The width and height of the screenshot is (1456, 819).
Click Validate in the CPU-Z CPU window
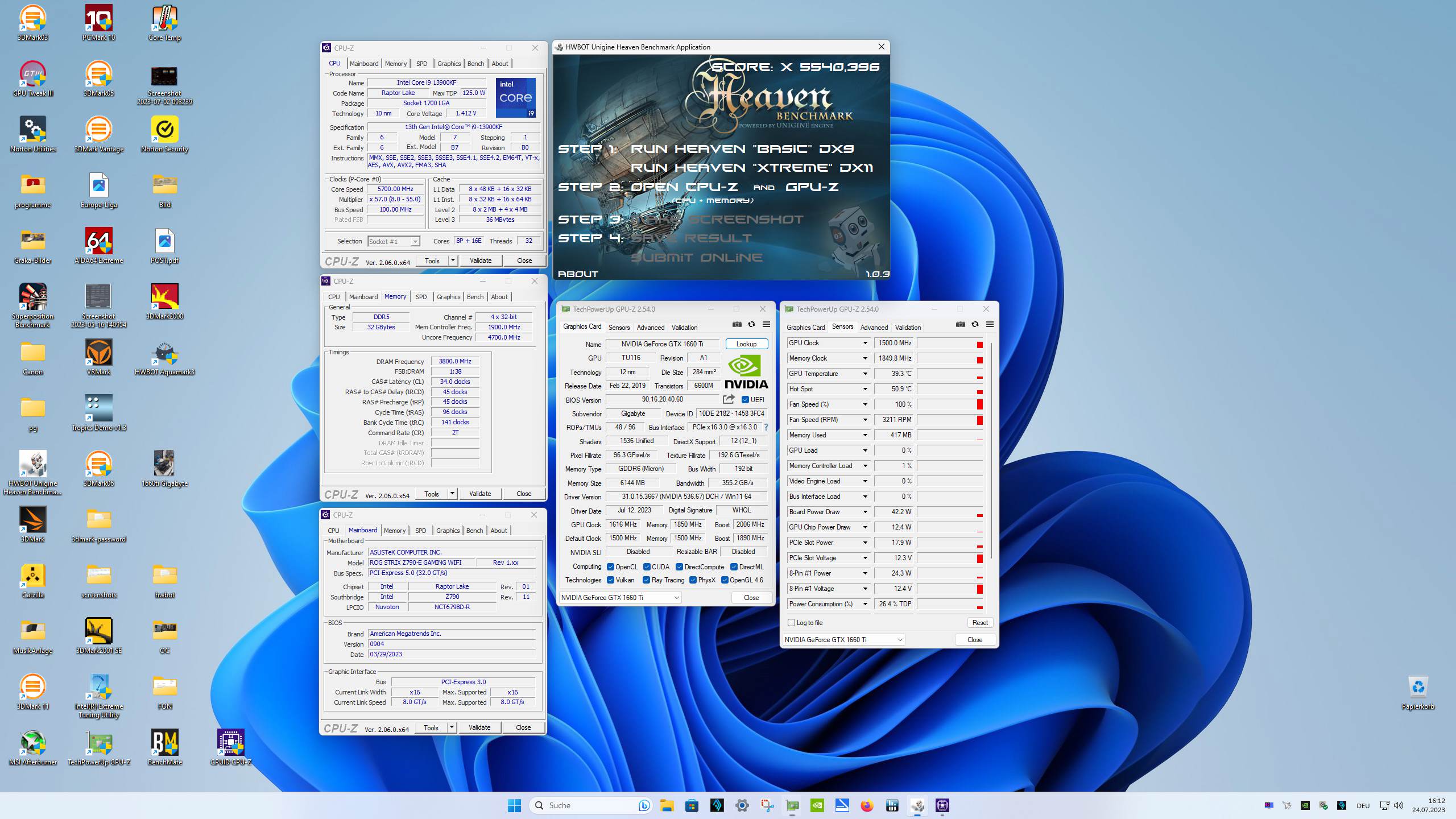(x=481, y=260)
